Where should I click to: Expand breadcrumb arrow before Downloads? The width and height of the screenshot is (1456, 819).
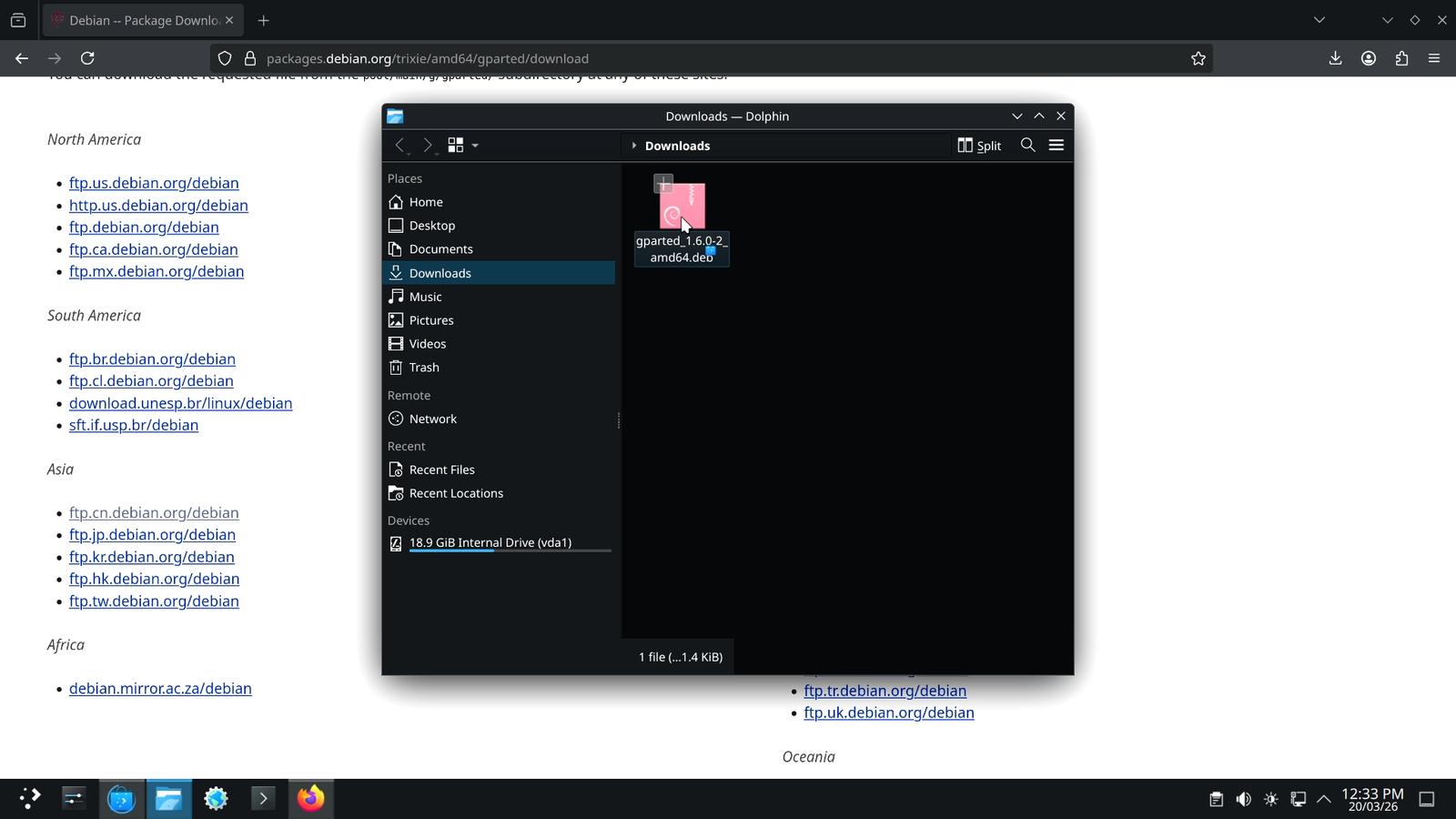[633, 146]
